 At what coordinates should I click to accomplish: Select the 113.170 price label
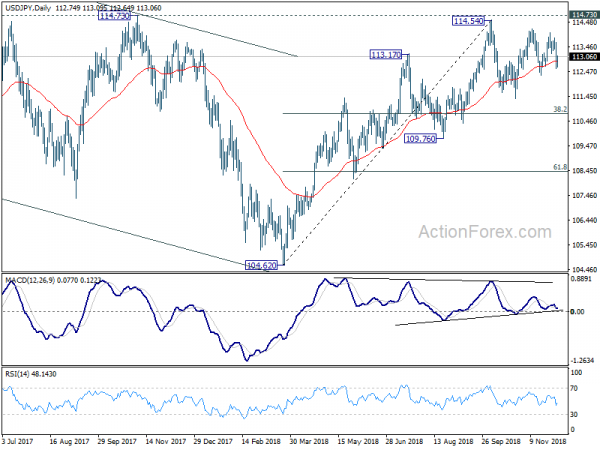click(x=386, y=55)
